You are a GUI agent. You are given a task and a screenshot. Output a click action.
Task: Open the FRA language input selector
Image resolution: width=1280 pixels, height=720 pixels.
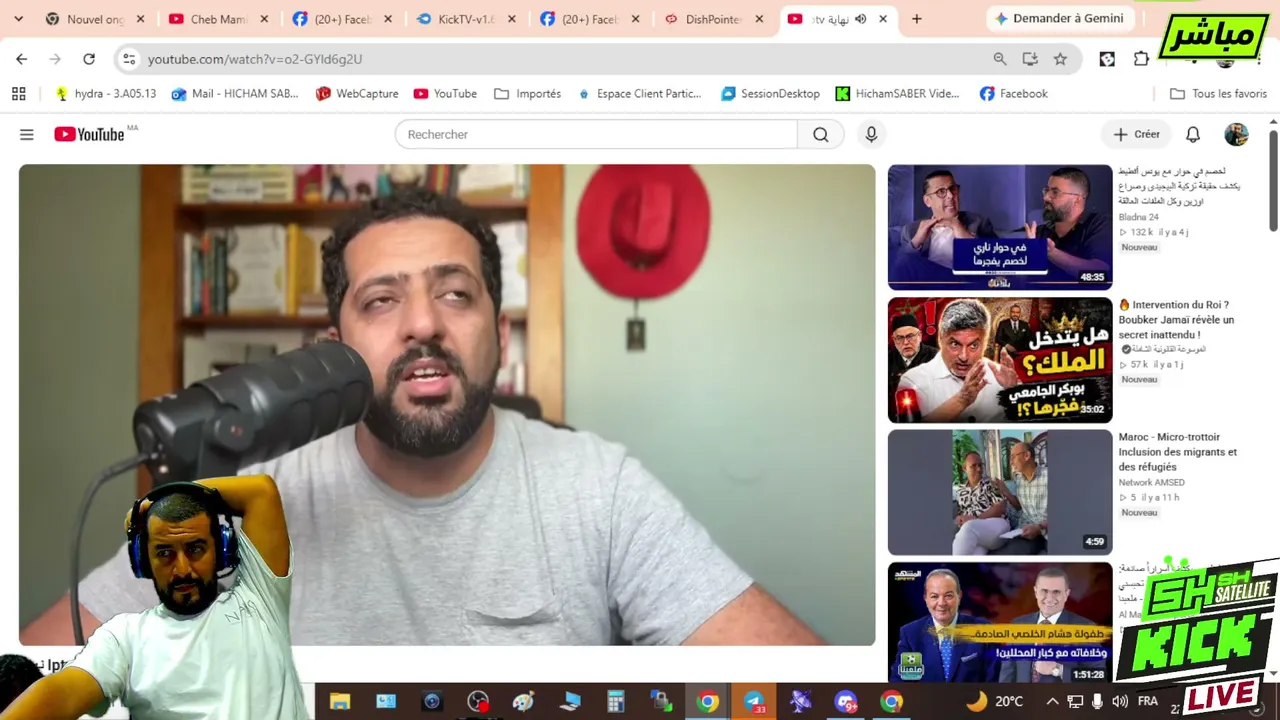coord(1148,702)
